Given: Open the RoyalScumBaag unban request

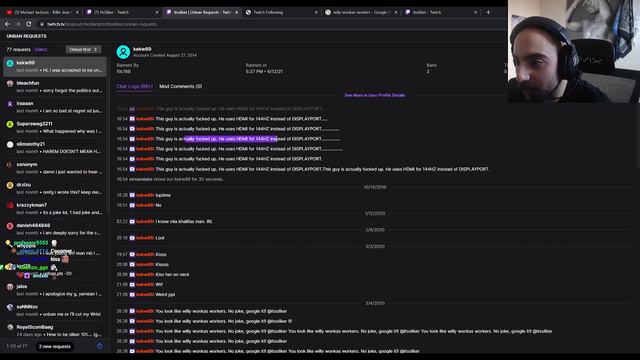Looking at the screenshot, I should click(55, 331).
